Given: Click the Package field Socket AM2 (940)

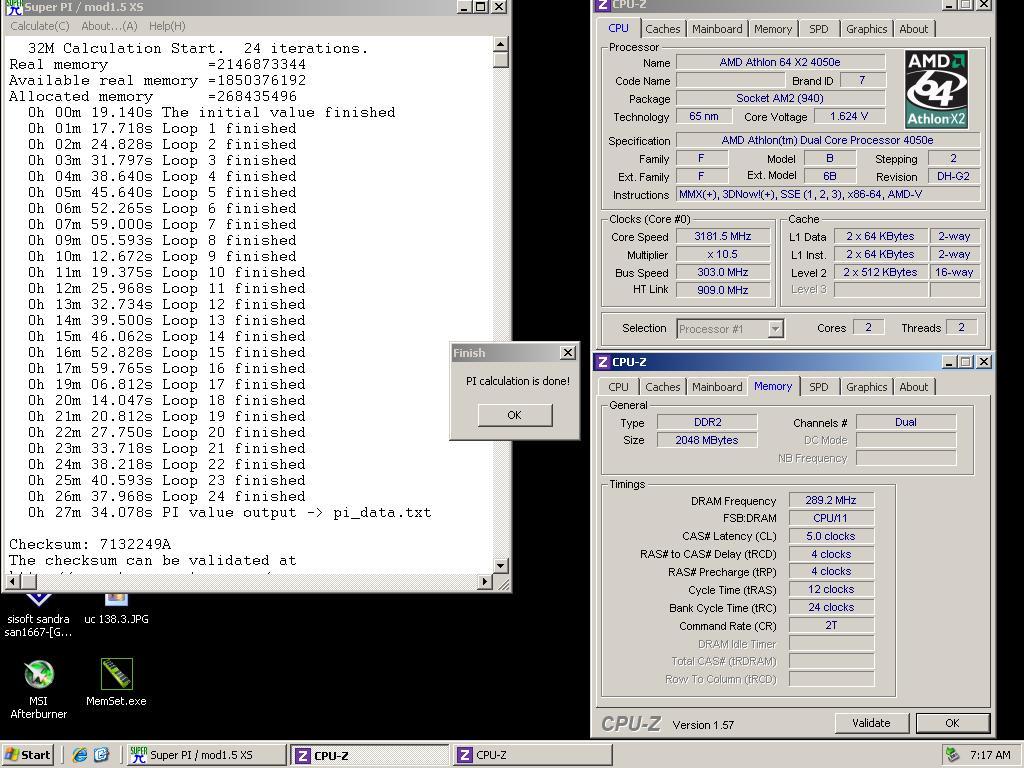Looking at the screenshot, I should click(780, 98).
